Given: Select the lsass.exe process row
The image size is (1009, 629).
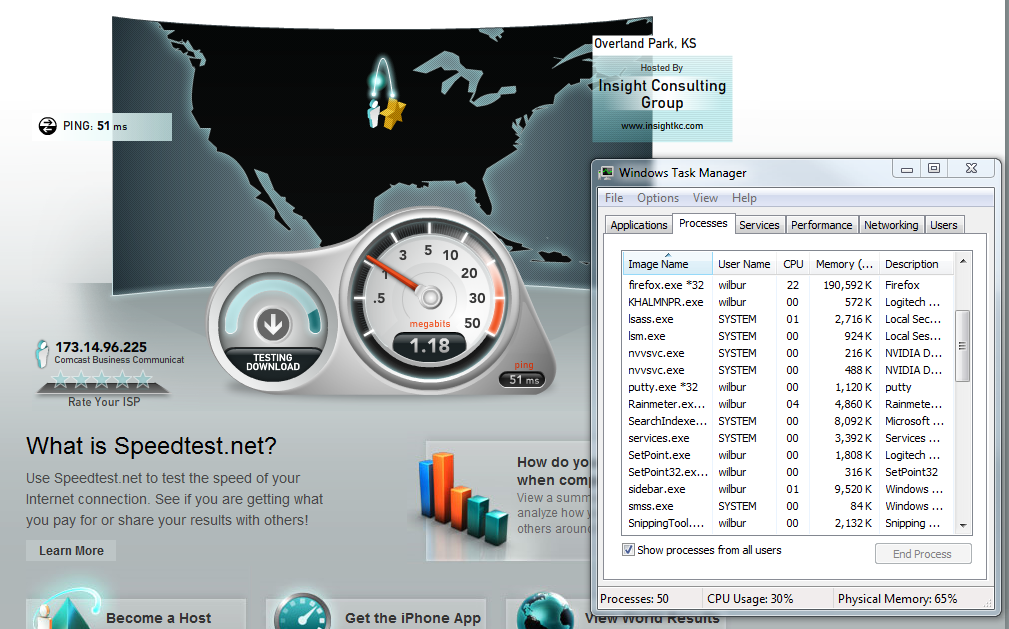Looking at the screenshot, I should click(x=788, y=319).
